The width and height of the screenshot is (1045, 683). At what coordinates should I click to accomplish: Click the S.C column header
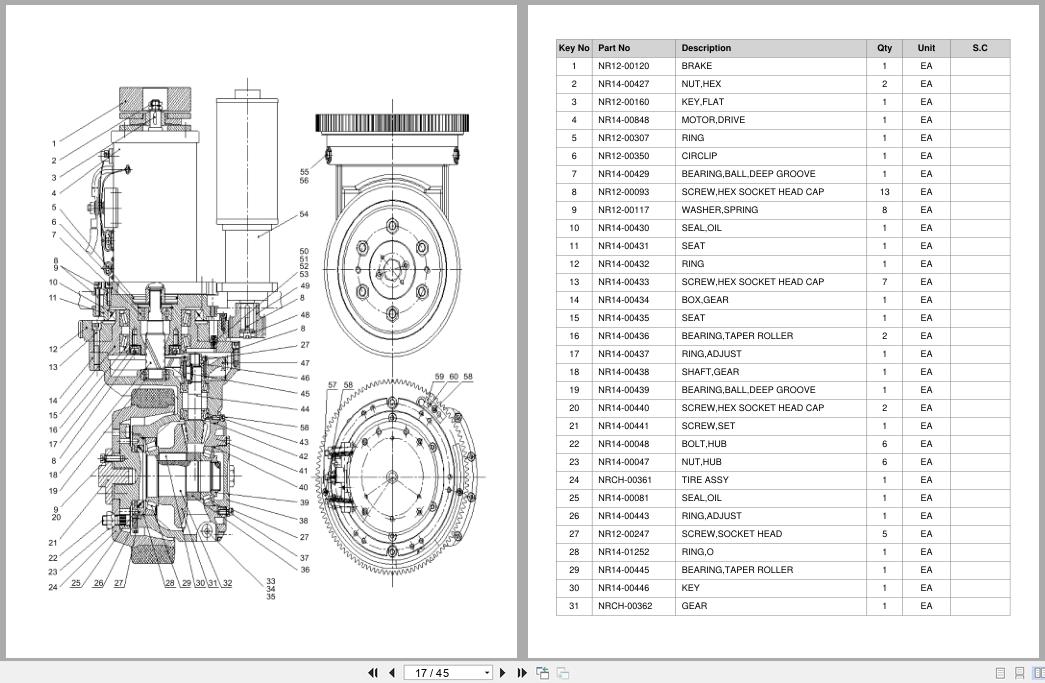point(980,48)
